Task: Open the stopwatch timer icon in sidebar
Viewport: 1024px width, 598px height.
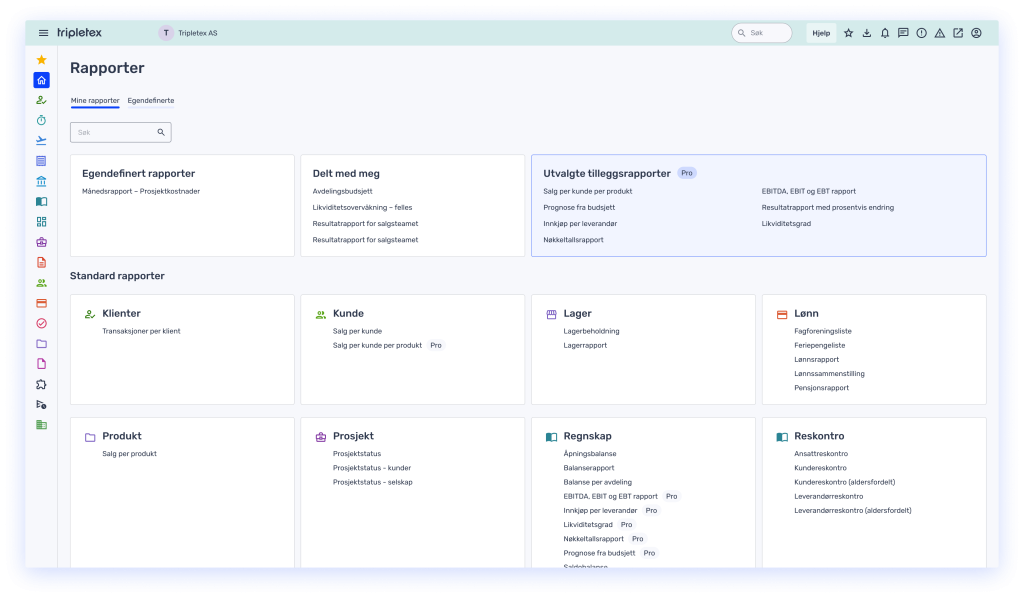Action: (x=41, y=120)
